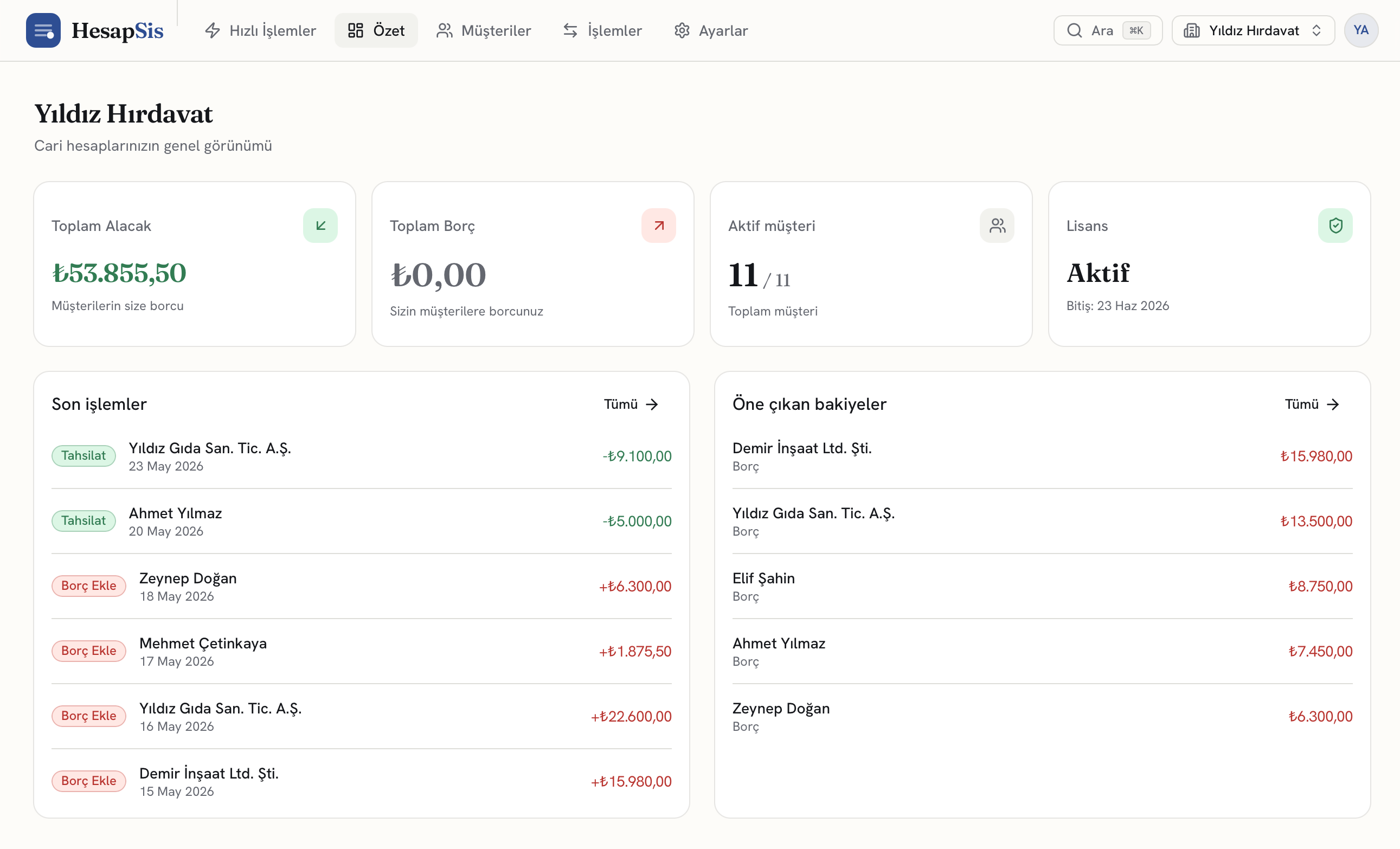Click the Aktif license status text
Viewport: 1400px width, 849px height.
pos(1098,273)
